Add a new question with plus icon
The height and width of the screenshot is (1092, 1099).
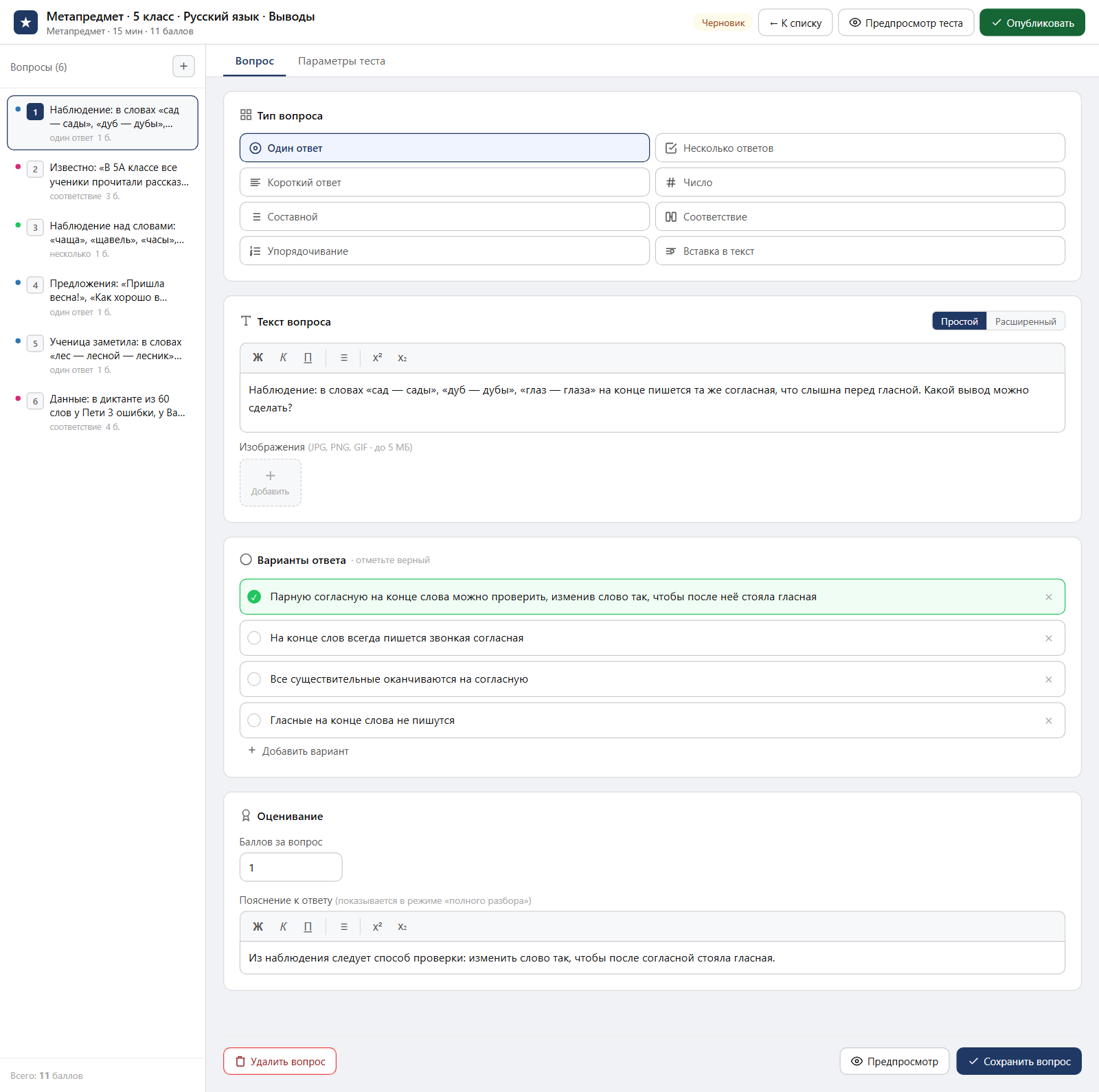click(x=183, y=67)
